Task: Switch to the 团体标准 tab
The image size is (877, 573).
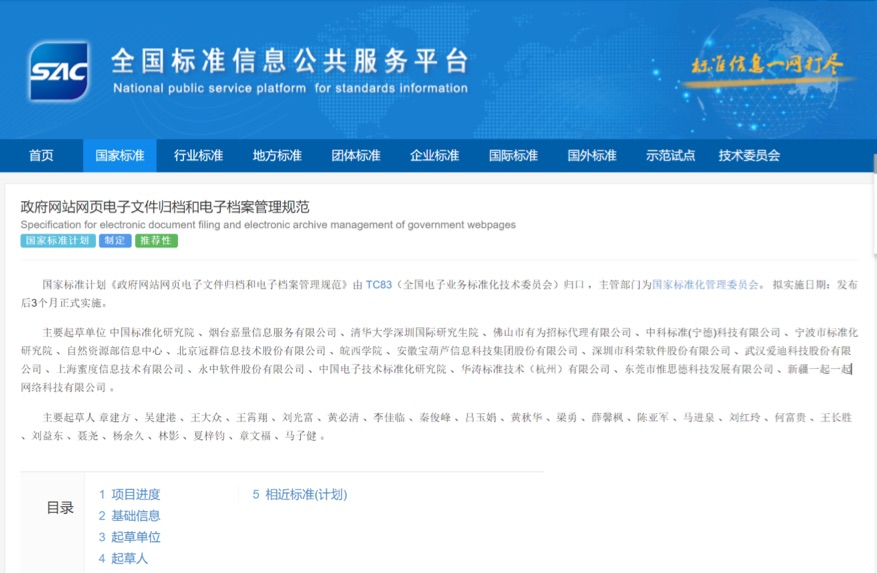Action: pos(356,156)
